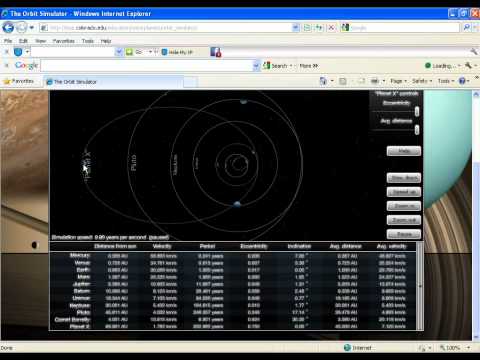Click the Hide My IP button
The width and height of the screenshot is (480, 360).
tap(177, 52)
